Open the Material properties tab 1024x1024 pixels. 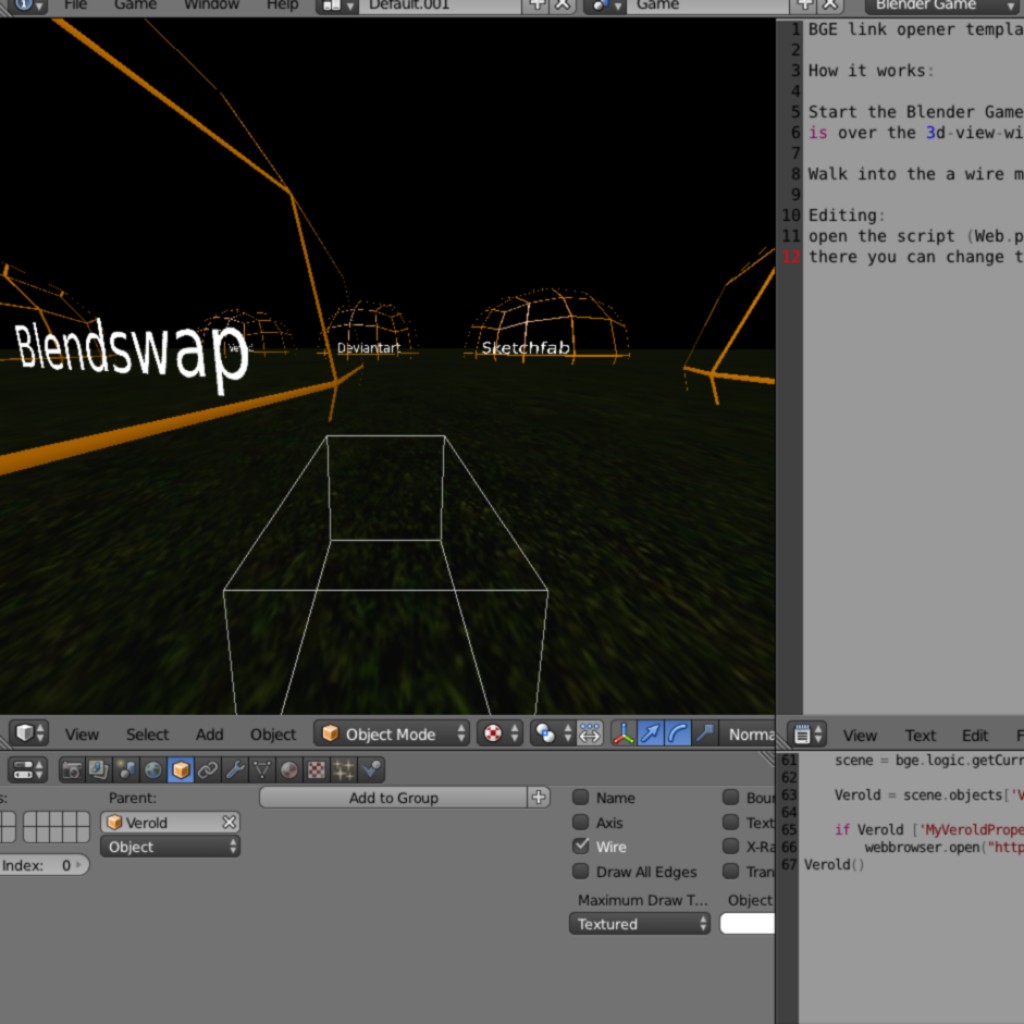click(x=288, y=770)
